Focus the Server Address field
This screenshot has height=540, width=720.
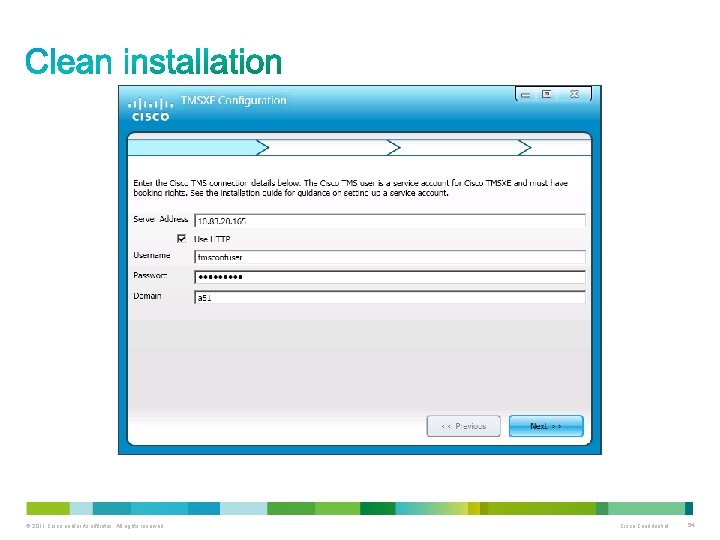point(390,221)
